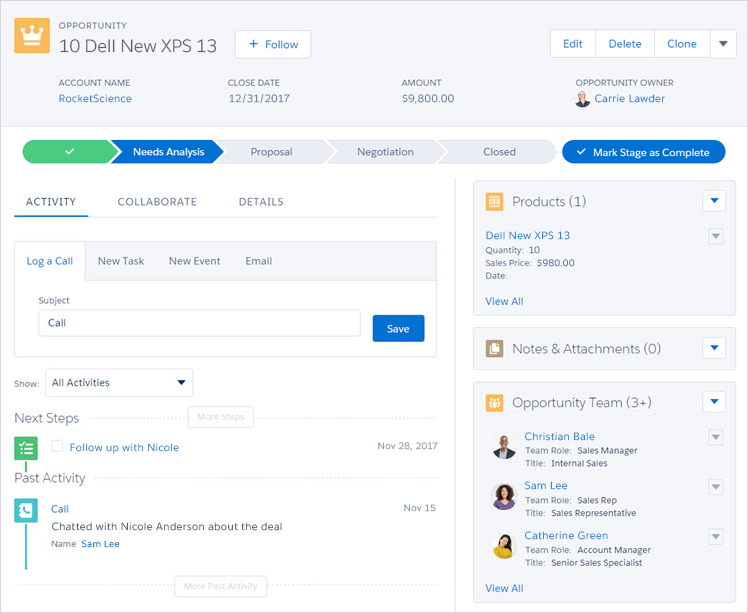Select the Needs Analysis stage

pyautogui.click(x=168, y=152)
